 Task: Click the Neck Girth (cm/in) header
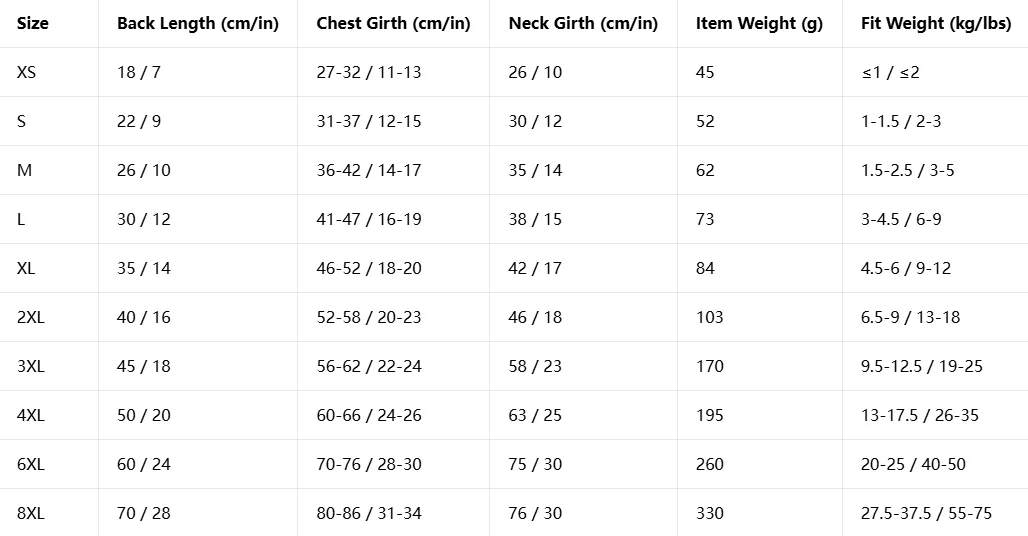click(x=583, y=24)
